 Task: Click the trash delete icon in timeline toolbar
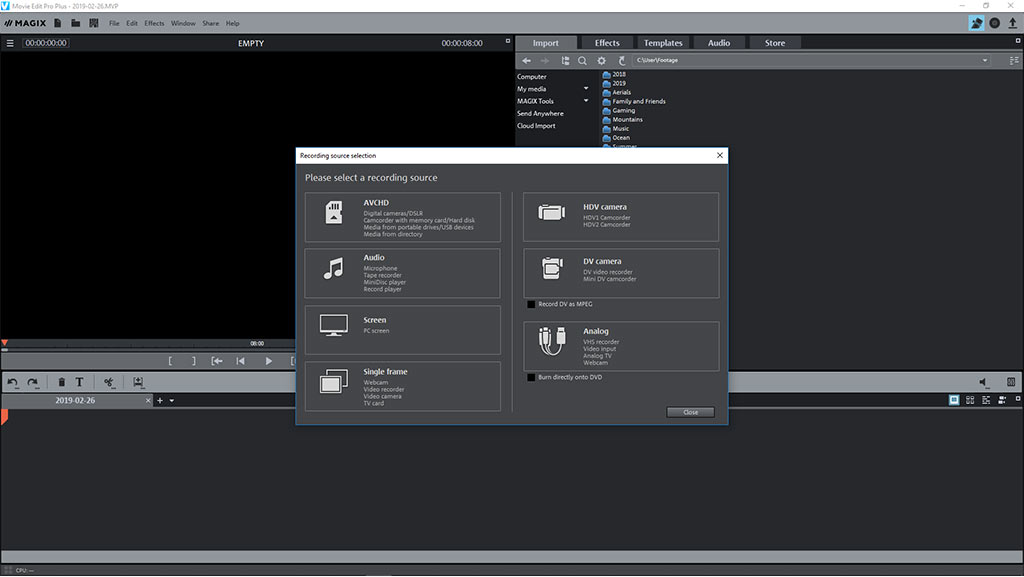click(x=61, y=382)
